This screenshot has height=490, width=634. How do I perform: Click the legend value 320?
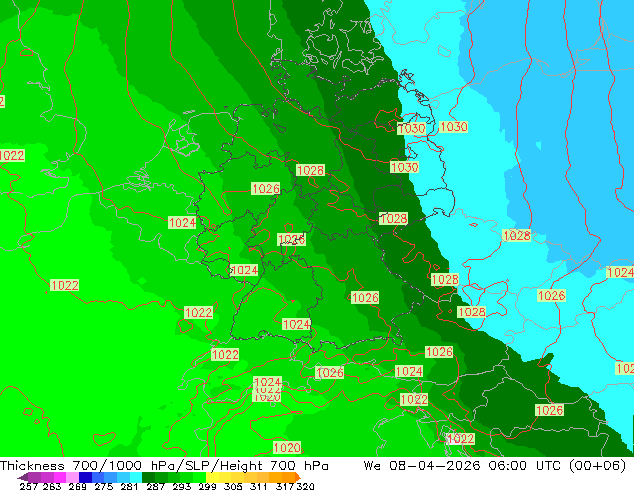tap(305, 486)
